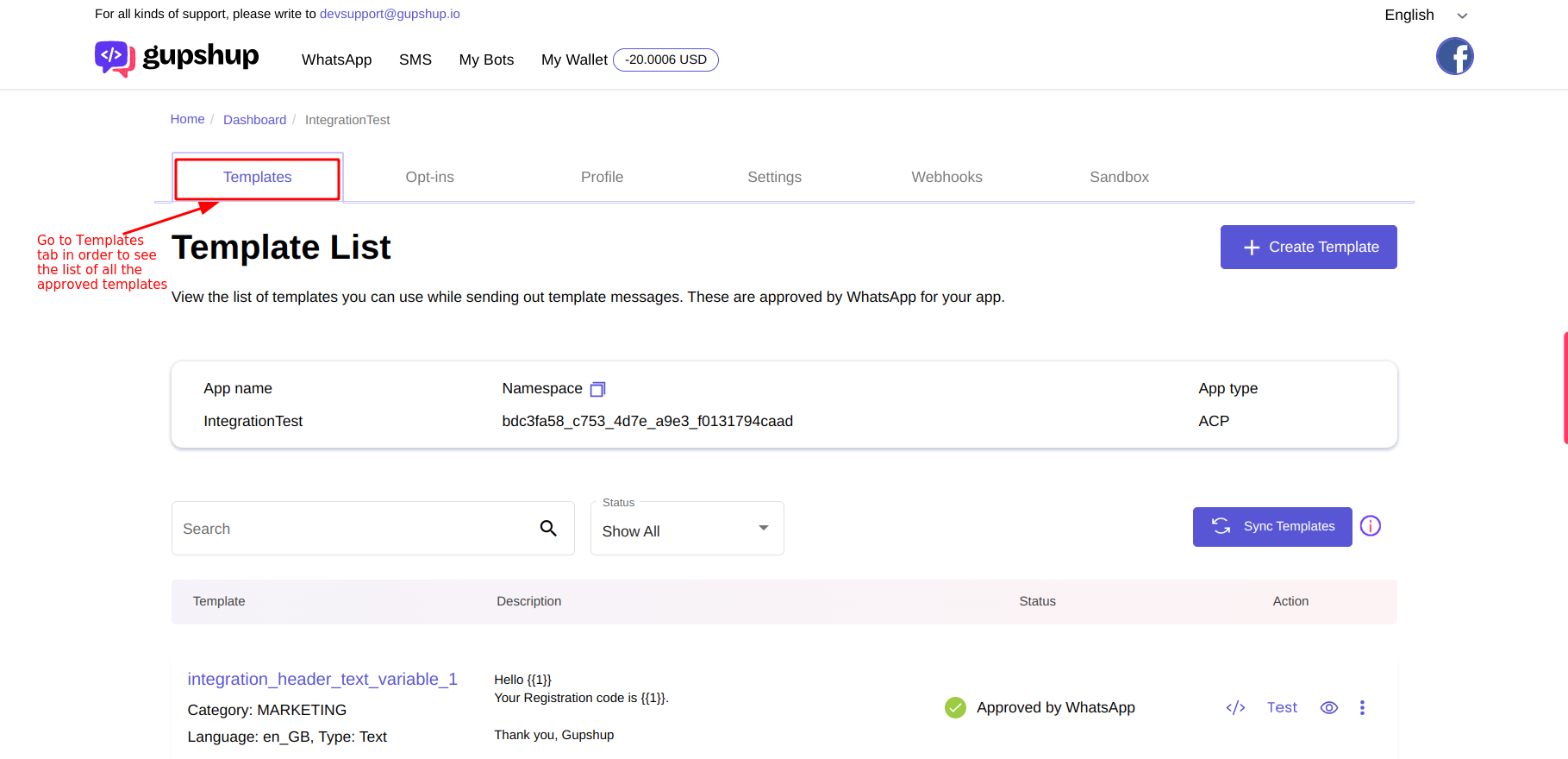Click the Template List heading
This screenshot has height=759, width=1568.
tap(281, 248)
